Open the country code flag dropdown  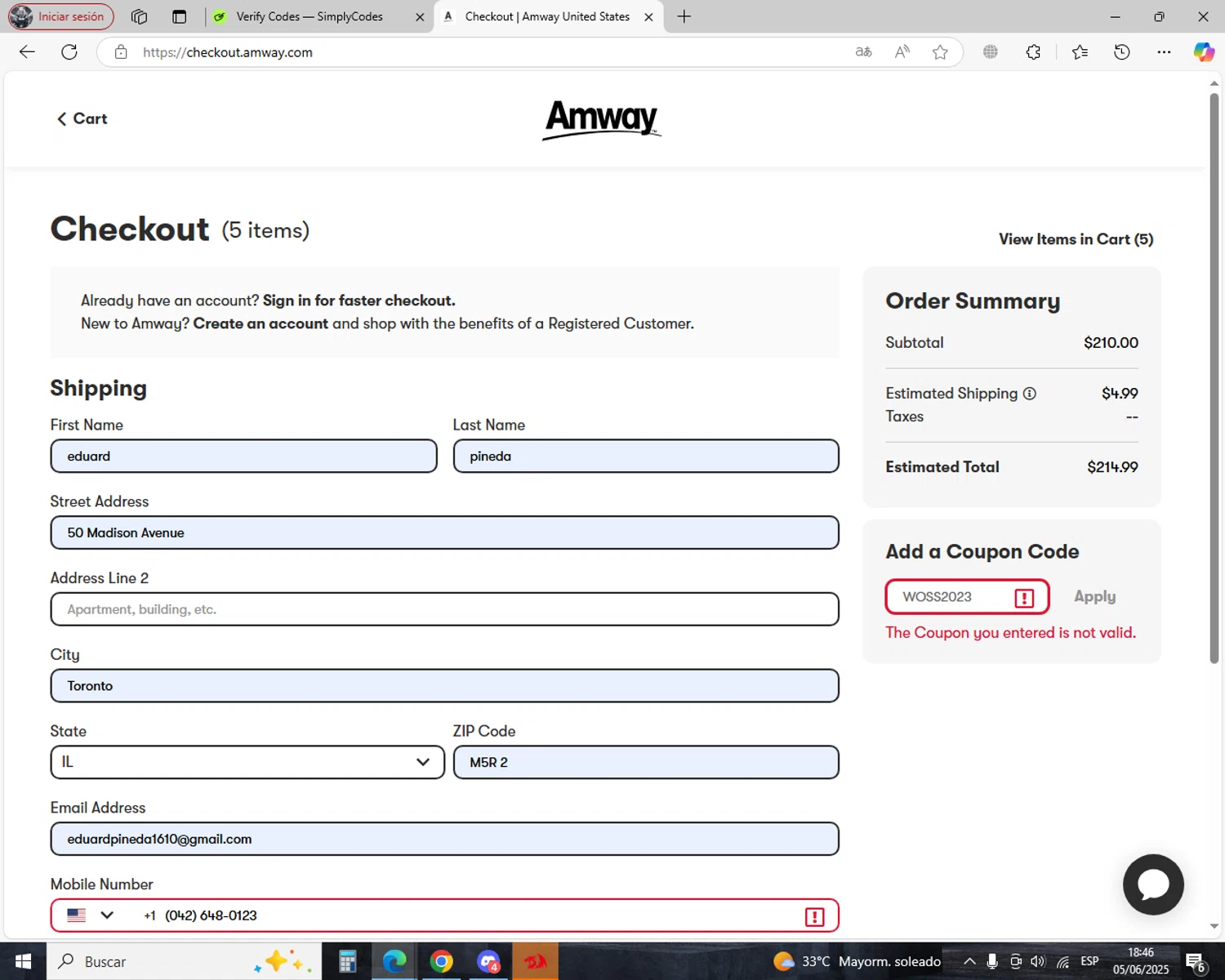pos(90,915)
